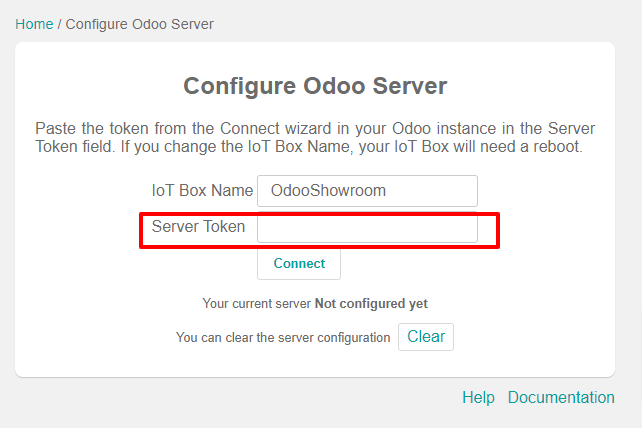
Task: Focus the IoT Box Name input field
Action: [x=367, y=191]
